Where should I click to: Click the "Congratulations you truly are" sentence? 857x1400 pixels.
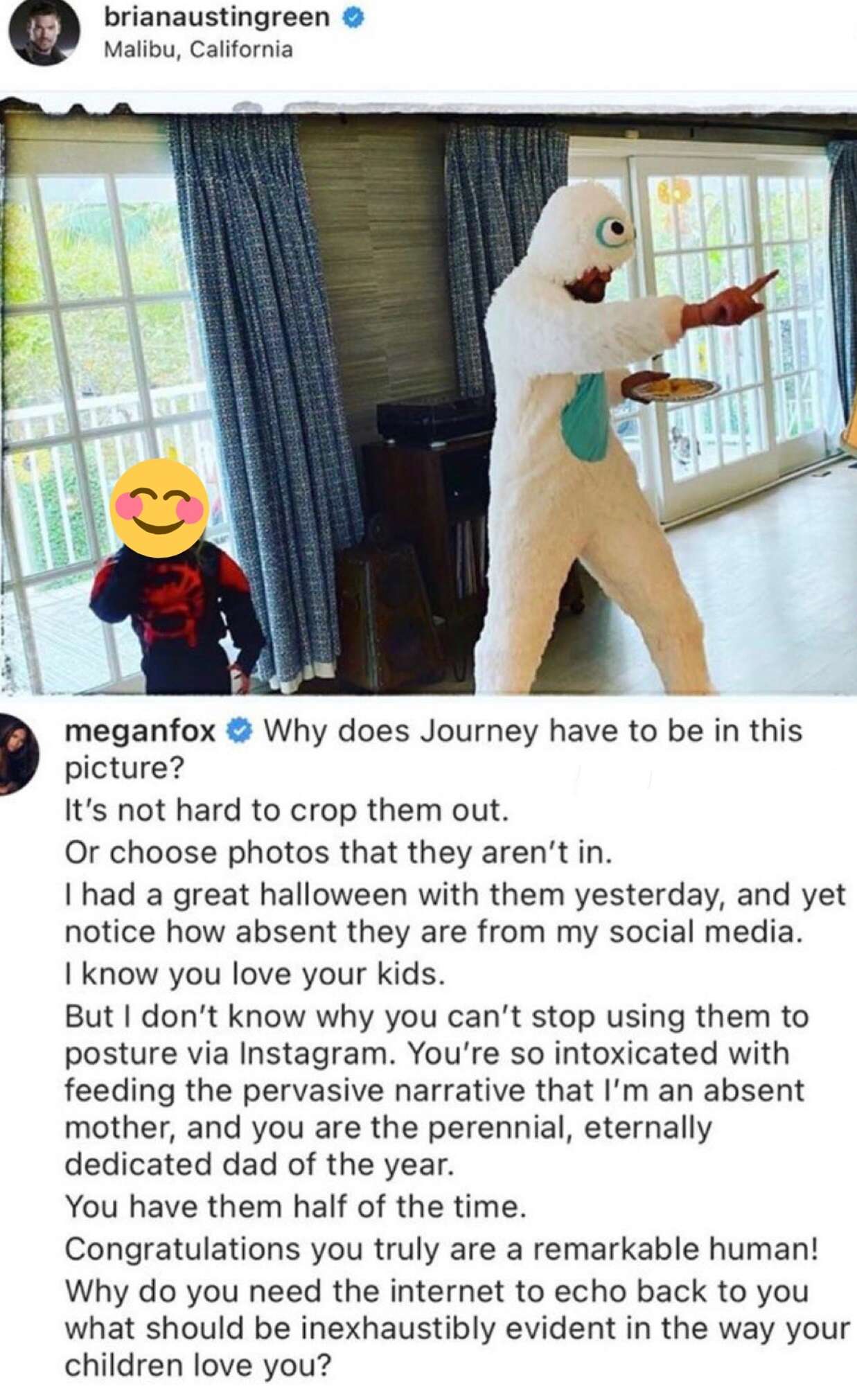pyautogui.click(x=441, y=1250)
